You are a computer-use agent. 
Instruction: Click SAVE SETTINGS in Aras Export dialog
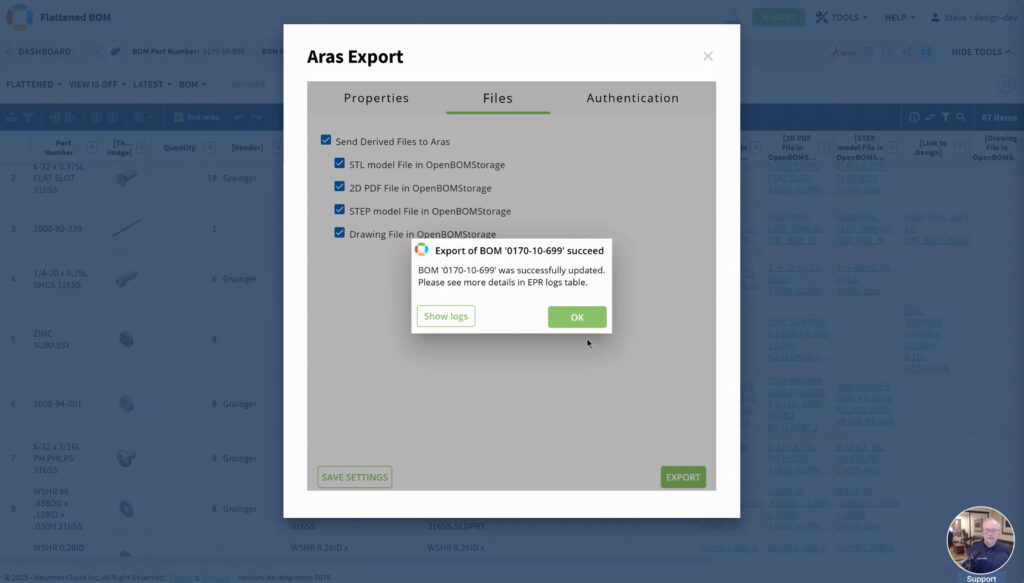coord(355,477)
